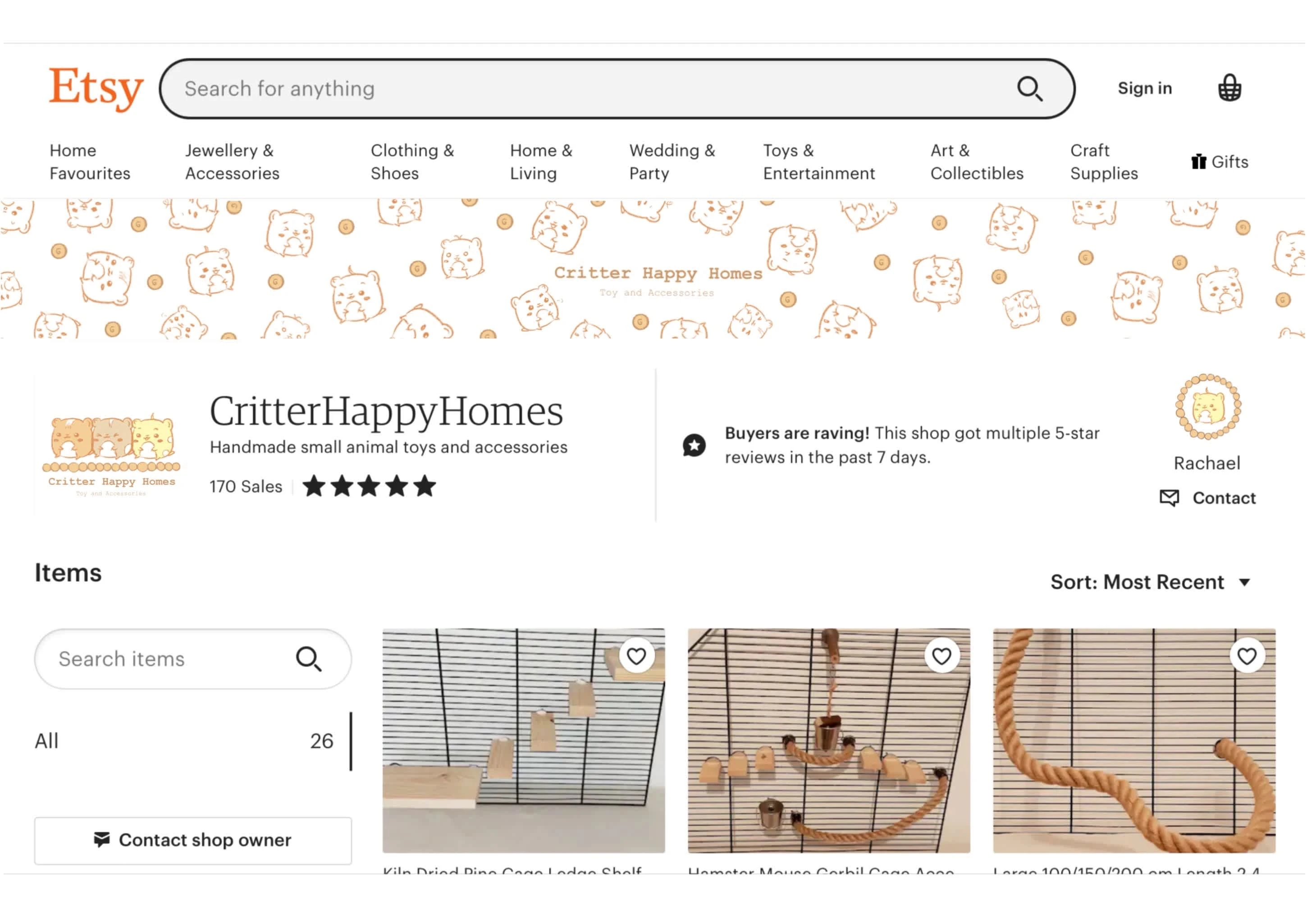The height and width of the screenshot is (924, 1307).
Task: Click the contact envelope icon next to Rachael
Action: tap(1170, 498)
